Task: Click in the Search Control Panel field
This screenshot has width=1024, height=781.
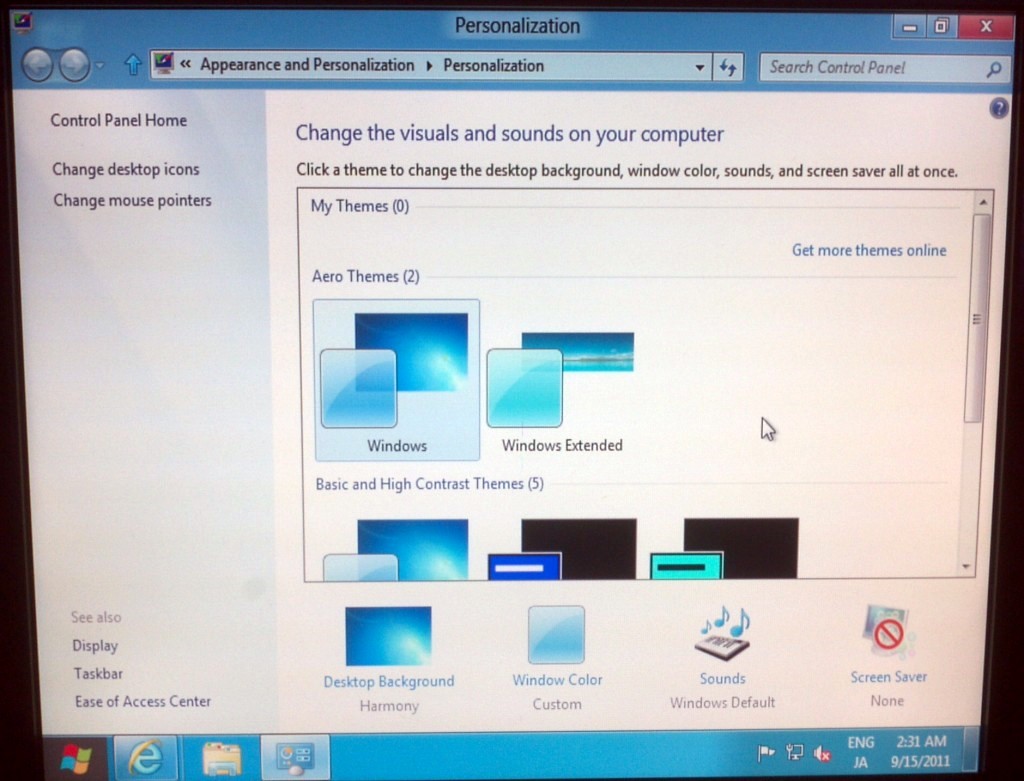Action: pyautogui.click(x=870, y=68)
